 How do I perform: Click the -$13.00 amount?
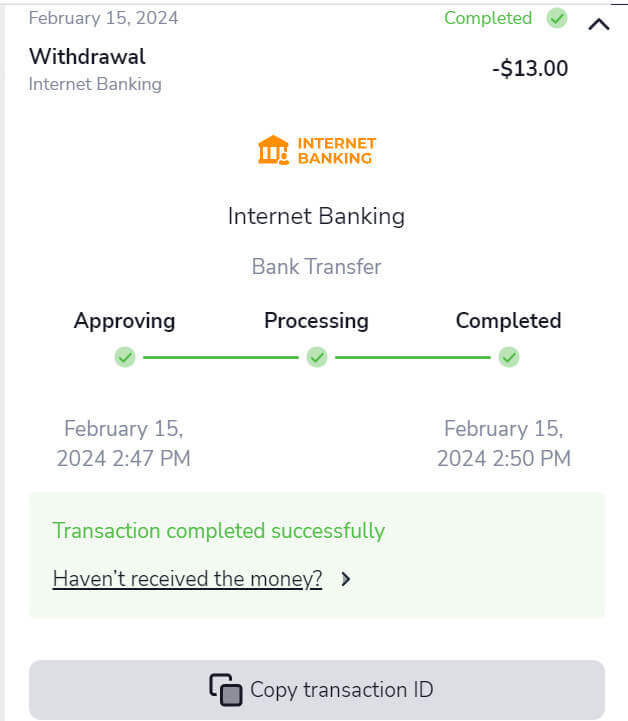(x=530, y=69)
